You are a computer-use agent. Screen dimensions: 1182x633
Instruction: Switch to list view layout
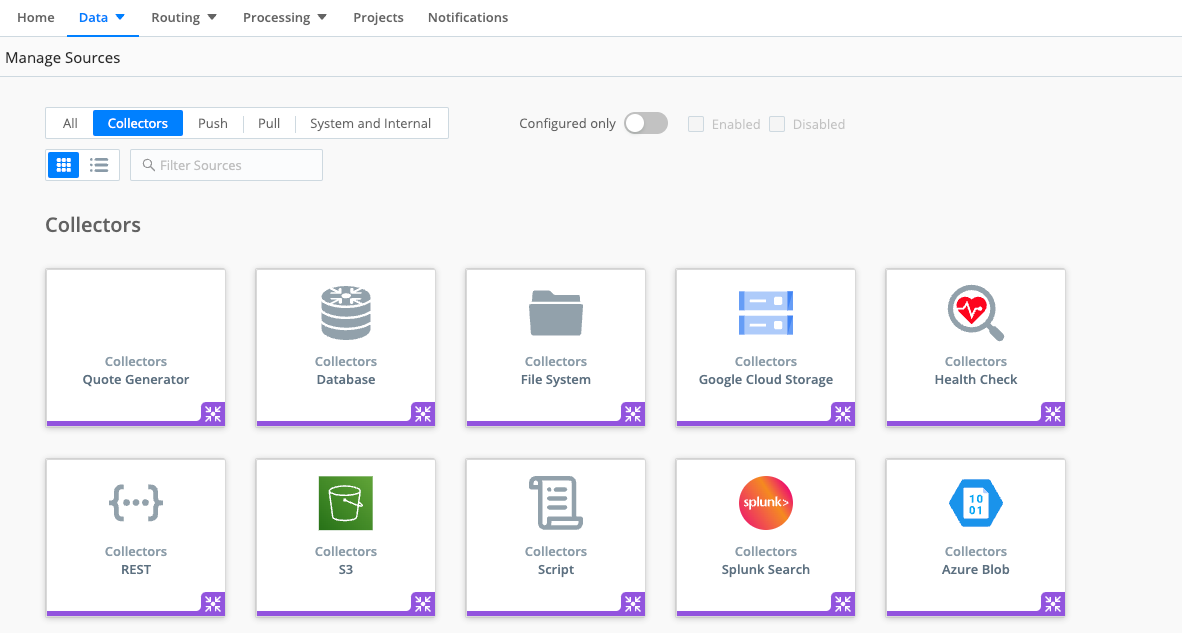point(99,165)
